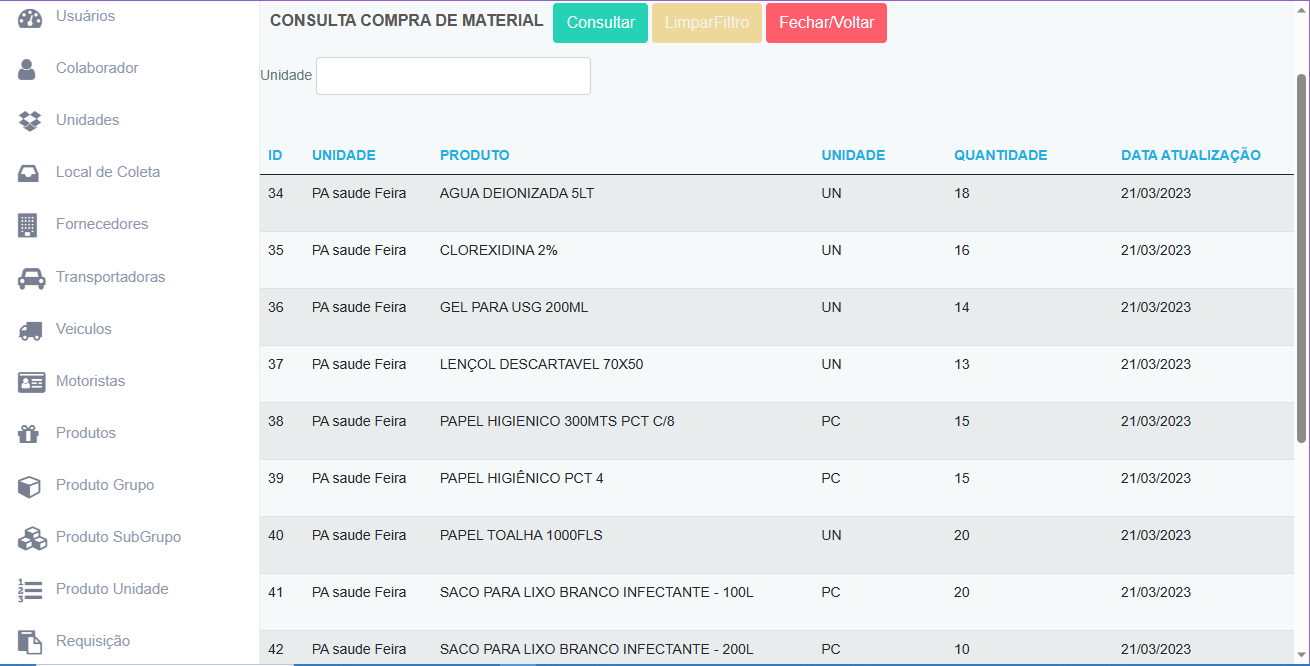
Task: Click the Unidade filter input field
Action: point(452,75)
